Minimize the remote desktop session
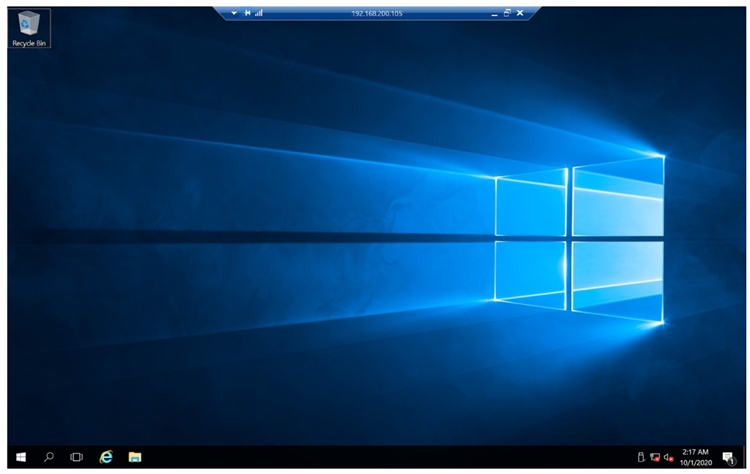This screenshot has width=750, height=474. click(x=494, y=13)
